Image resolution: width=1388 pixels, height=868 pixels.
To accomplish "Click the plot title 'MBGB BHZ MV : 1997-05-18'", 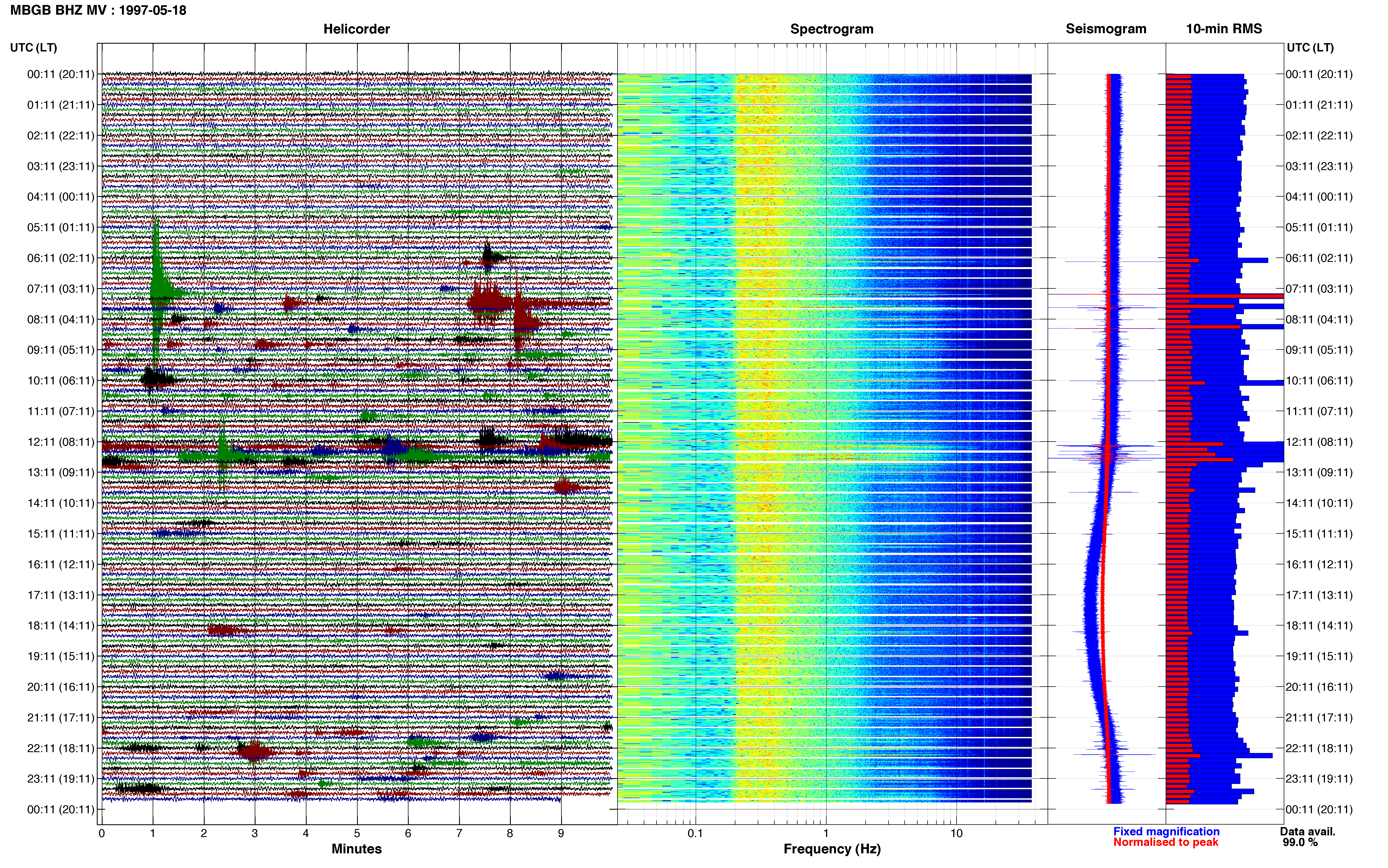I will [98, 10].
